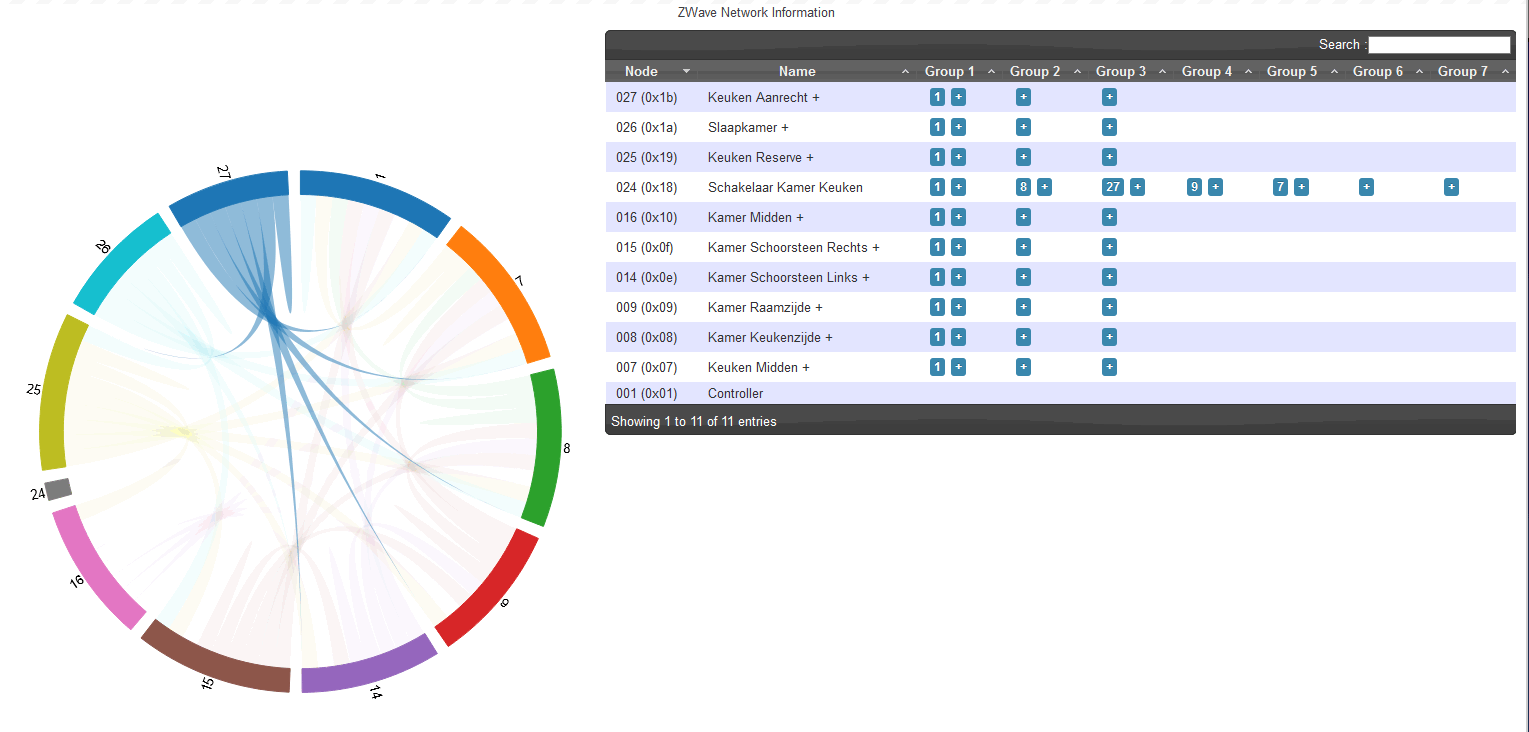
Task: Sort table by Group 5 column
Action: tap(1300, 71)
